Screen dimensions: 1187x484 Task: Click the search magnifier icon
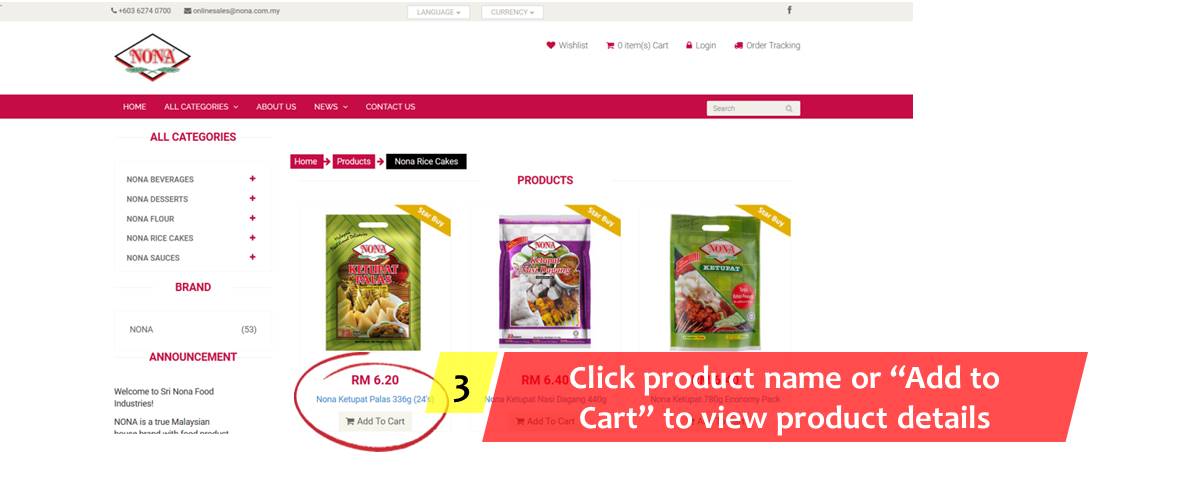coord(789,108)
